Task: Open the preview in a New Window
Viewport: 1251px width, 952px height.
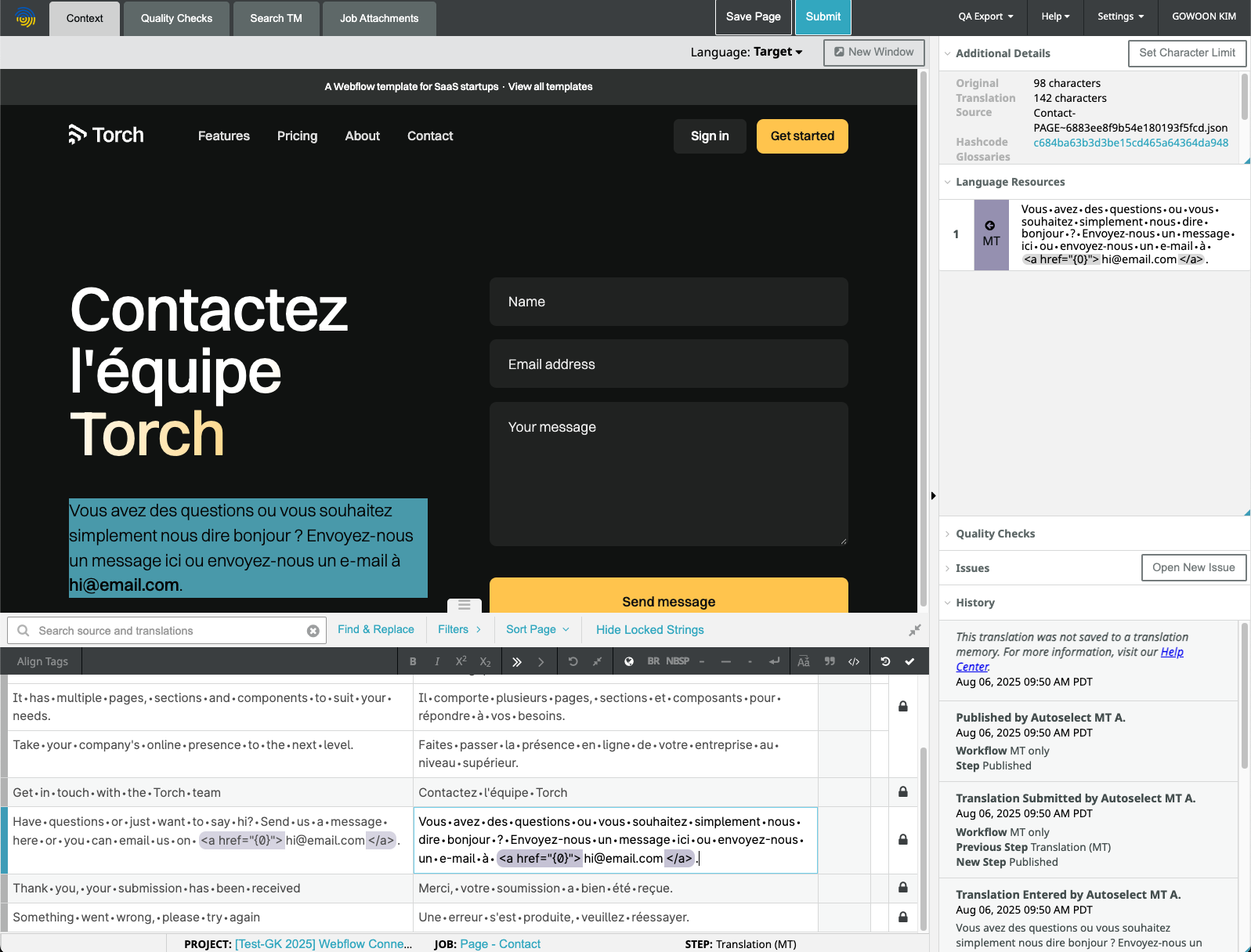Action: click(874, 52)
